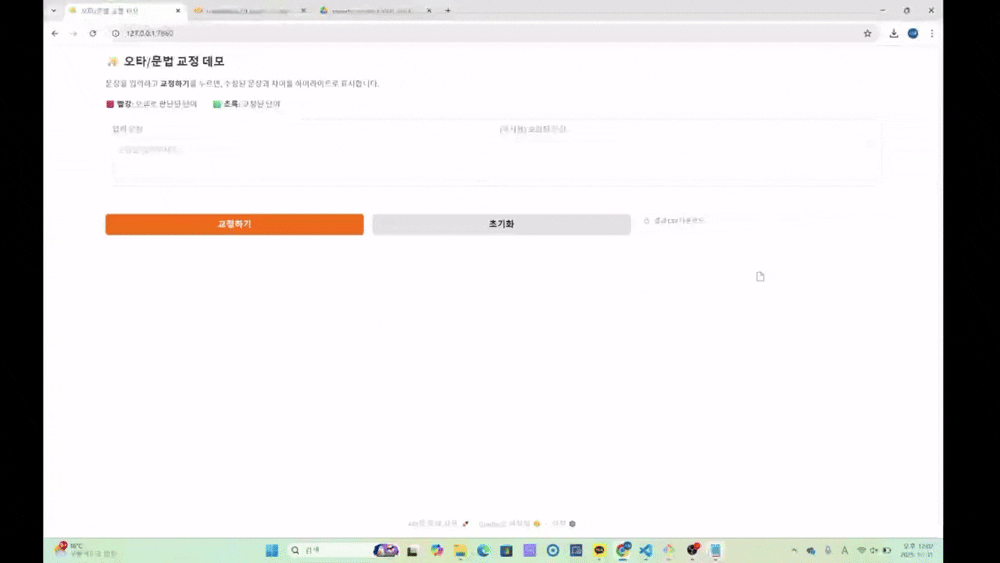The width and height of the screenshot is (1000, 563).
Task: Open Copilot from the taskbar
Action: (437, 550)
